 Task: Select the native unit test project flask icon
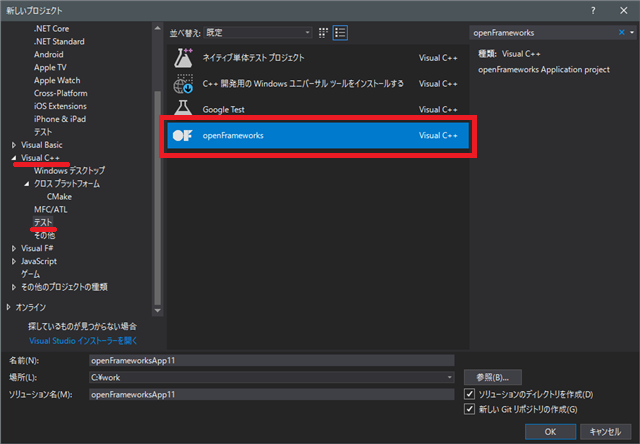183,58
